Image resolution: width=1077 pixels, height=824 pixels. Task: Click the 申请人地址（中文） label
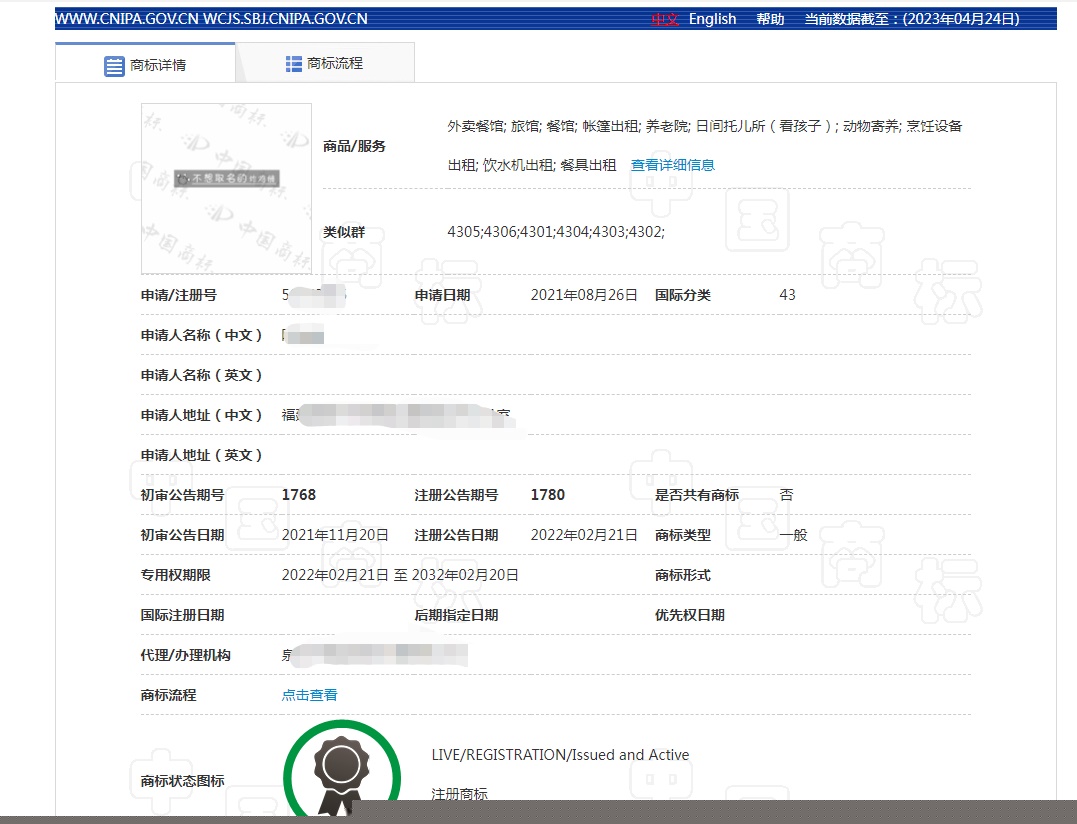click(201, 415)
